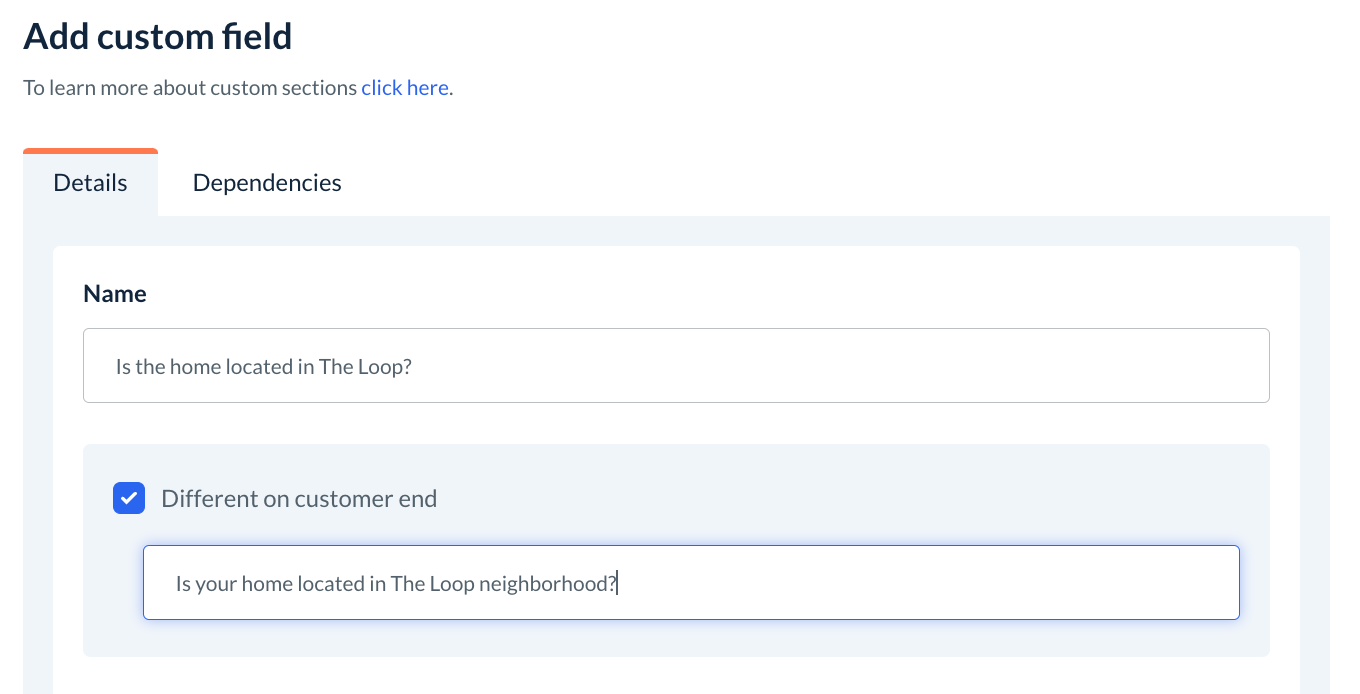Click the 'To learn more about custom sections' text

[x=190, y=88]
